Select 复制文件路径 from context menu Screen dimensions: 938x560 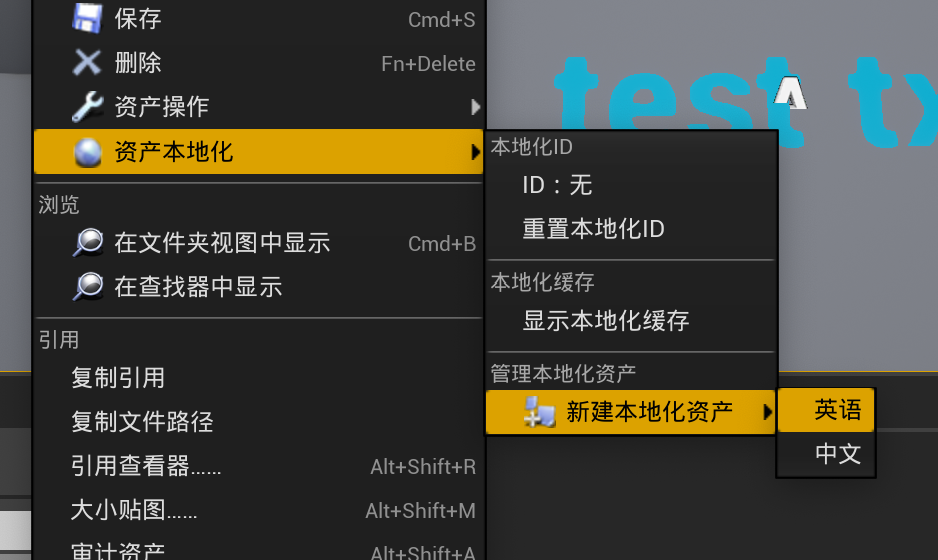pyautogui.click(x=142, y=422)
